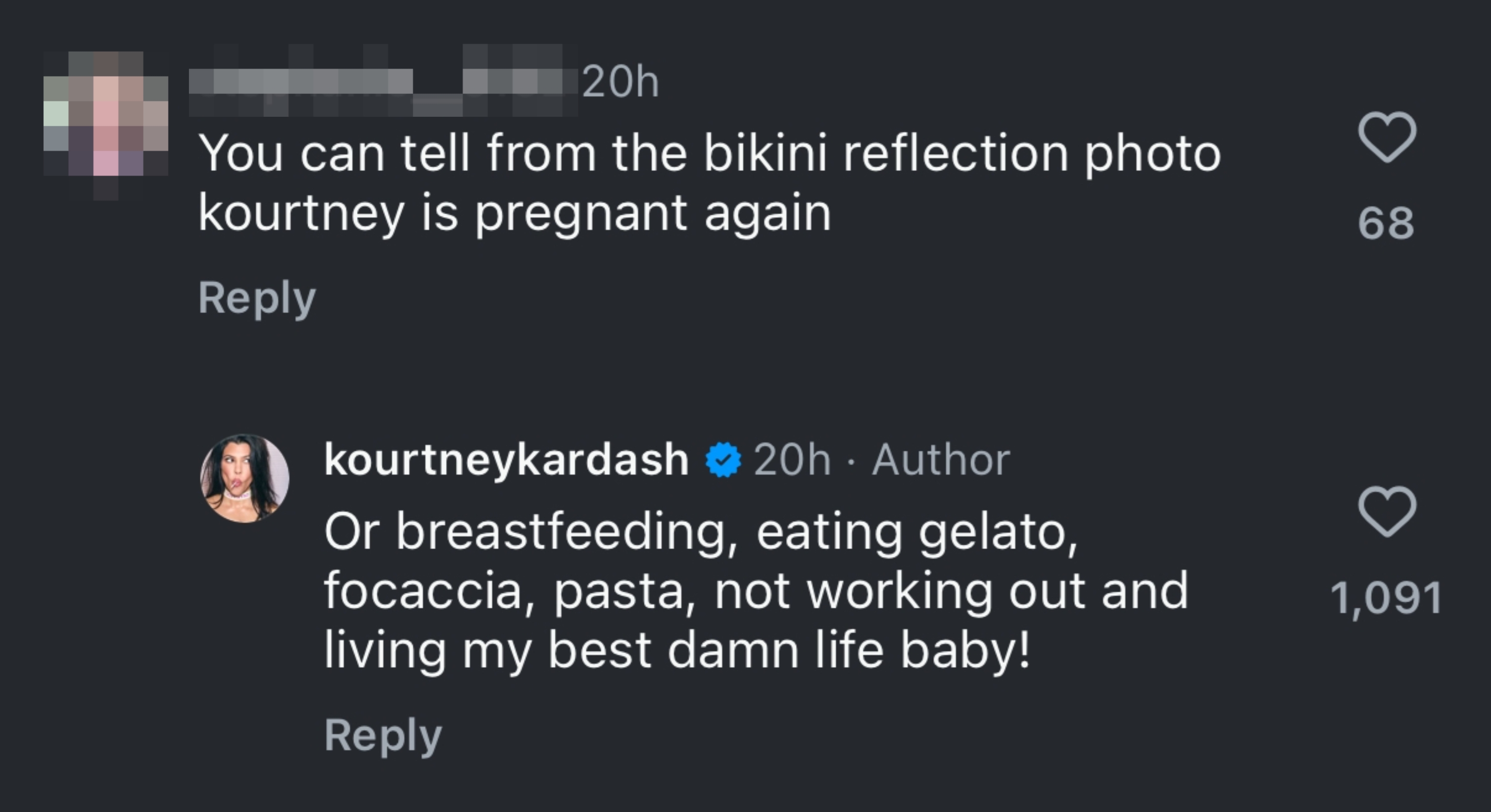Open kourtneykardash's username
The width and height of the screenshot is (1491, 812).
point(504,459)
